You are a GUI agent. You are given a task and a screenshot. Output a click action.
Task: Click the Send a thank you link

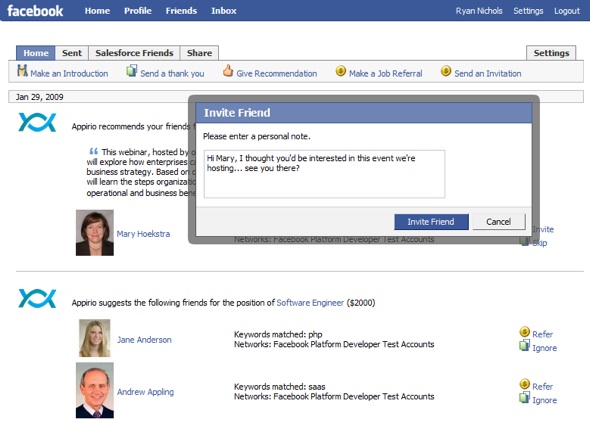(172, 73)
